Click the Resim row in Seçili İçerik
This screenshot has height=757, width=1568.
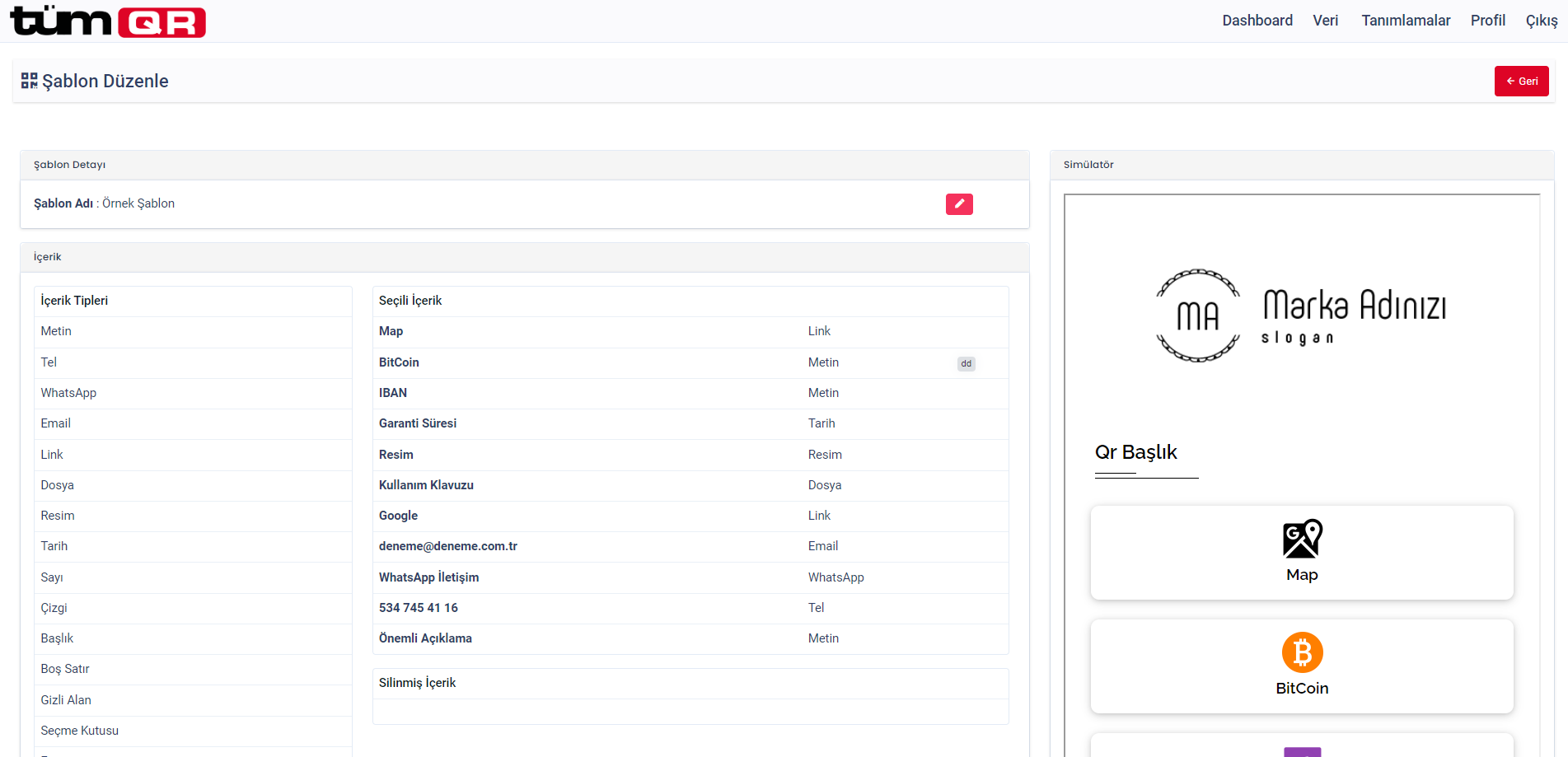(690, 455)
